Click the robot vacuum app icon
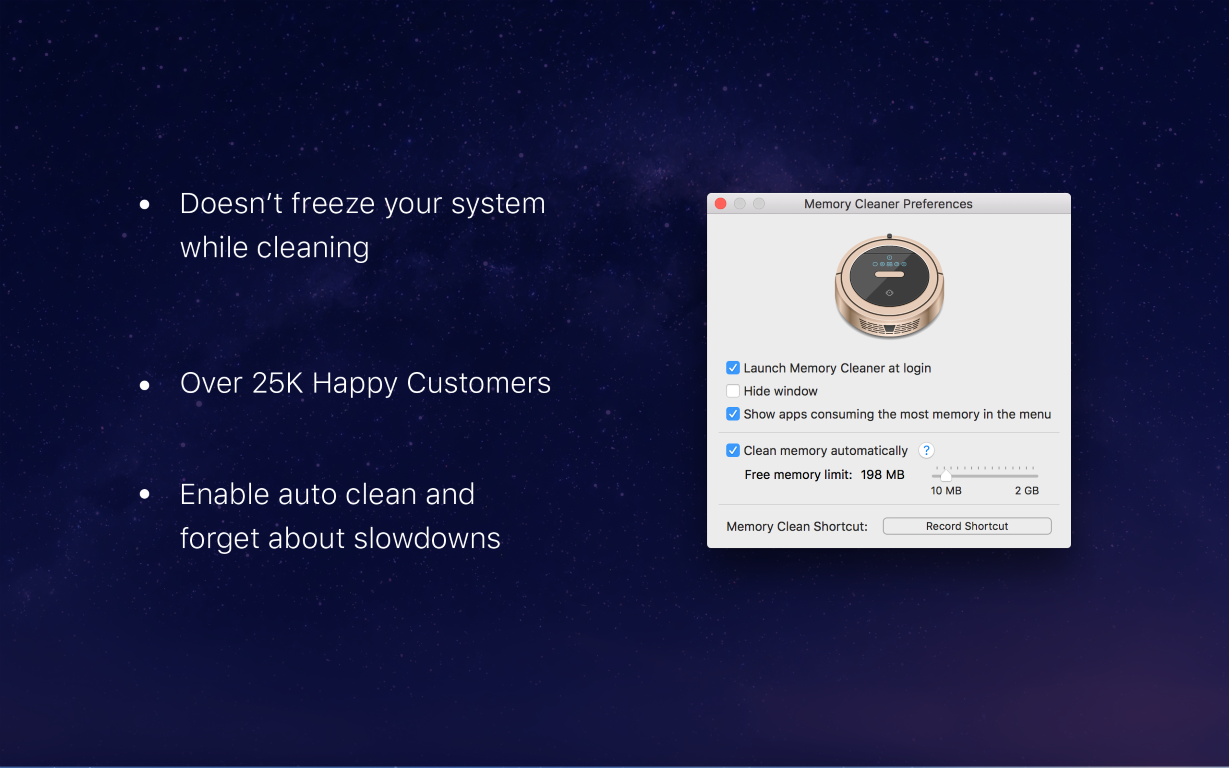This screenshot has width=1229, height=768. point(889,286)
